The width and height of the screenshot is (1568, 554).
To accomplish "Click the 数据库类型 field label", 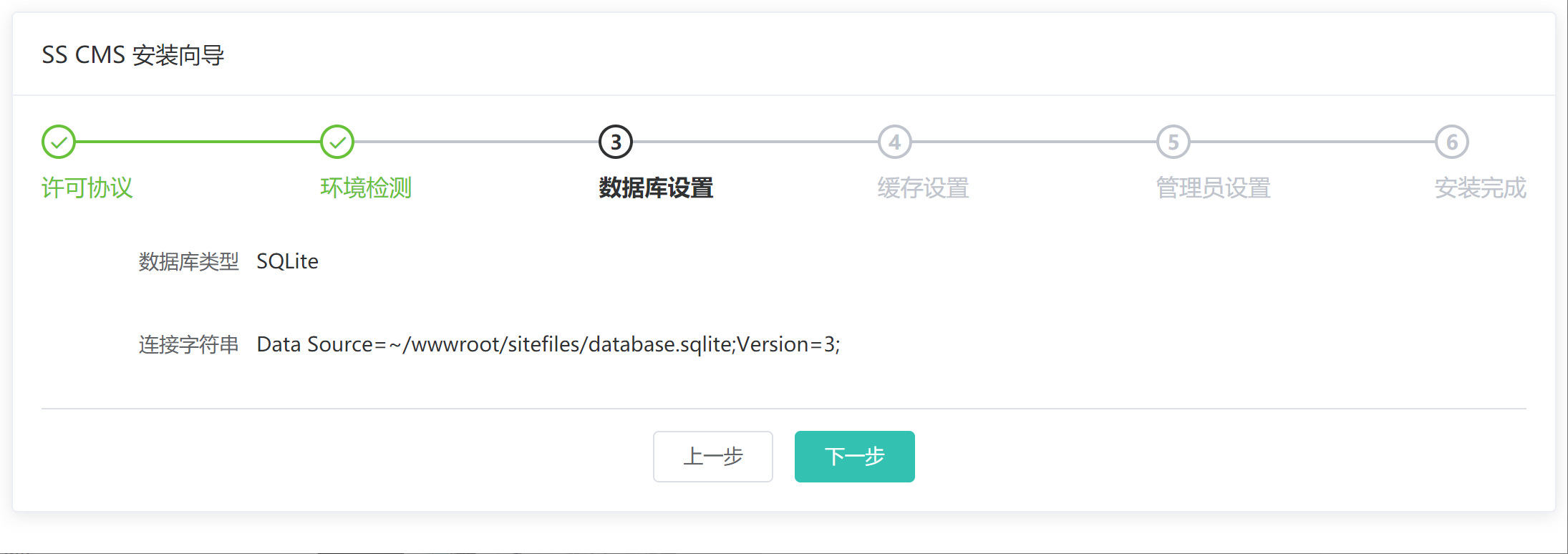I will [x=188, y=262].
